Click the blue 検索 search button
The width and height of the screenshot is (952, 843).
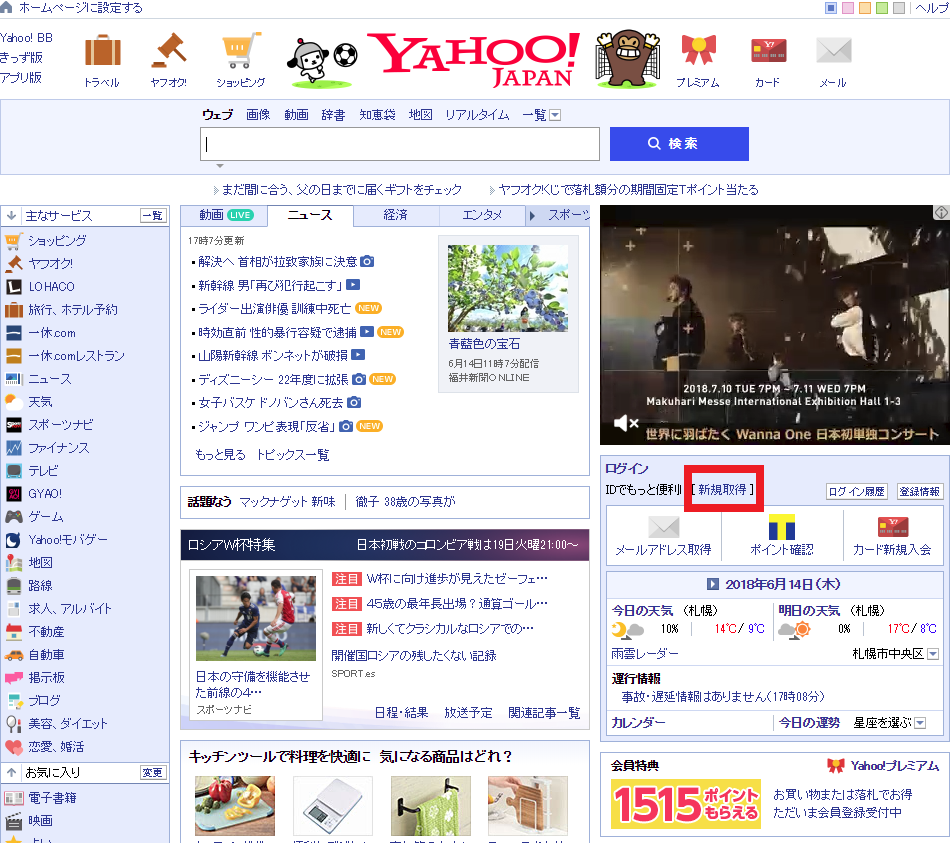point(679,144)
